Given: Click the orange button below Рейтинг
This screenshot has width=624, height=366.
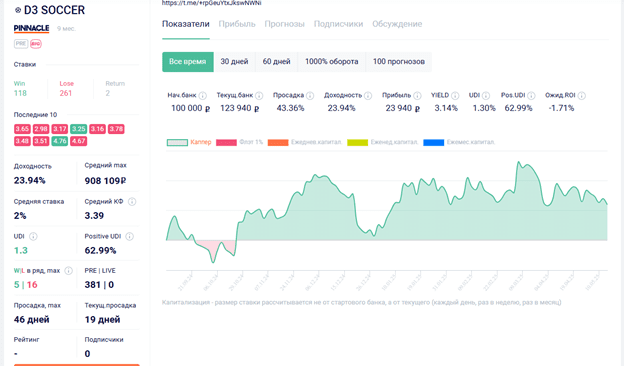Looking at the screenshot, I should point(77,364).
